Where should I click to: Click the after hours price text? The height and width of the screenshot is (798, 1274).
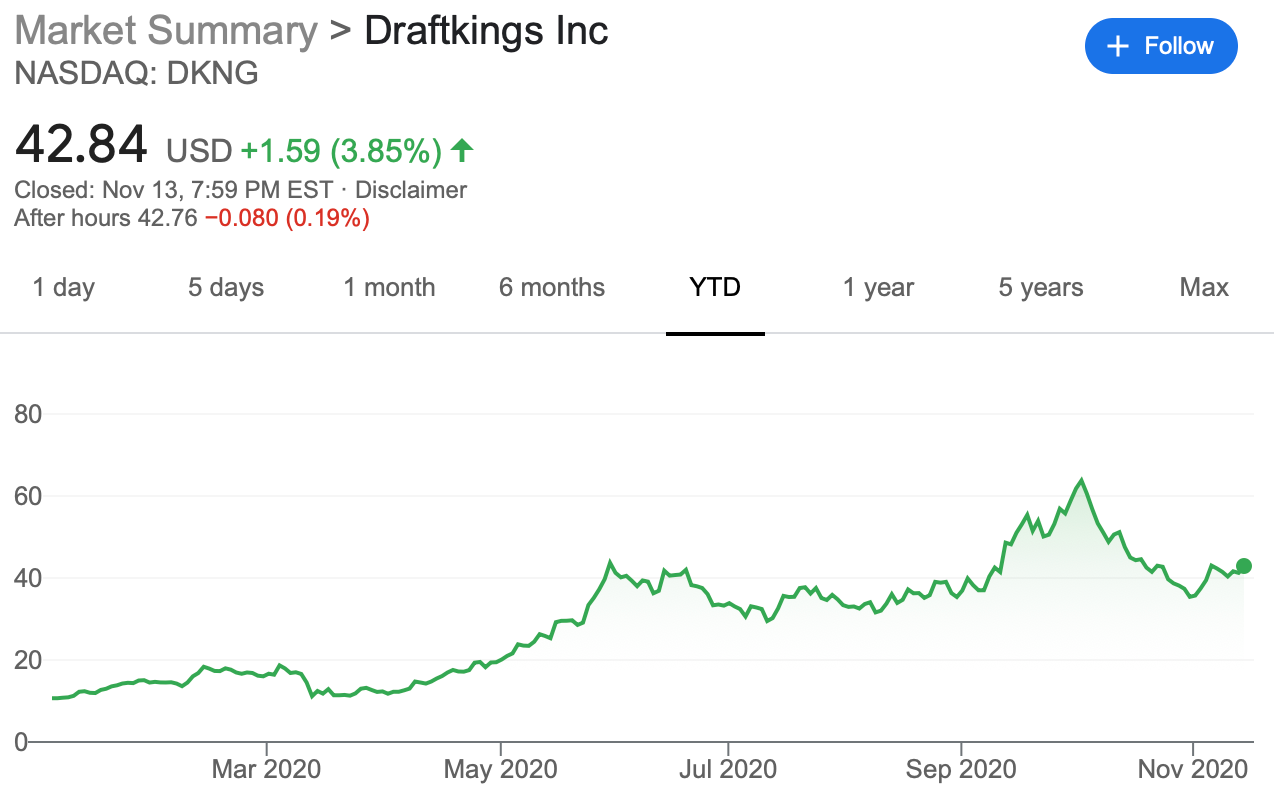click(190, 217)
